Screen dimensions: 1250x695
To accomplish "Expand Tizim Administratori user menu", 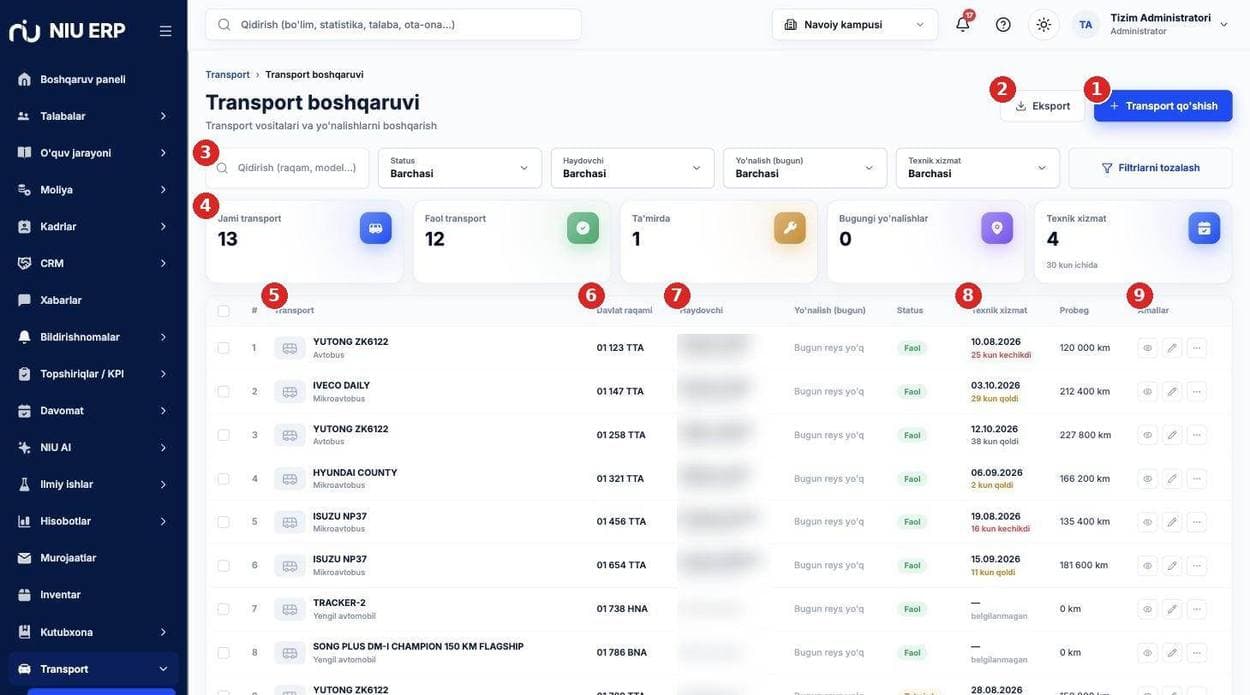I will tap(1151, 24).
